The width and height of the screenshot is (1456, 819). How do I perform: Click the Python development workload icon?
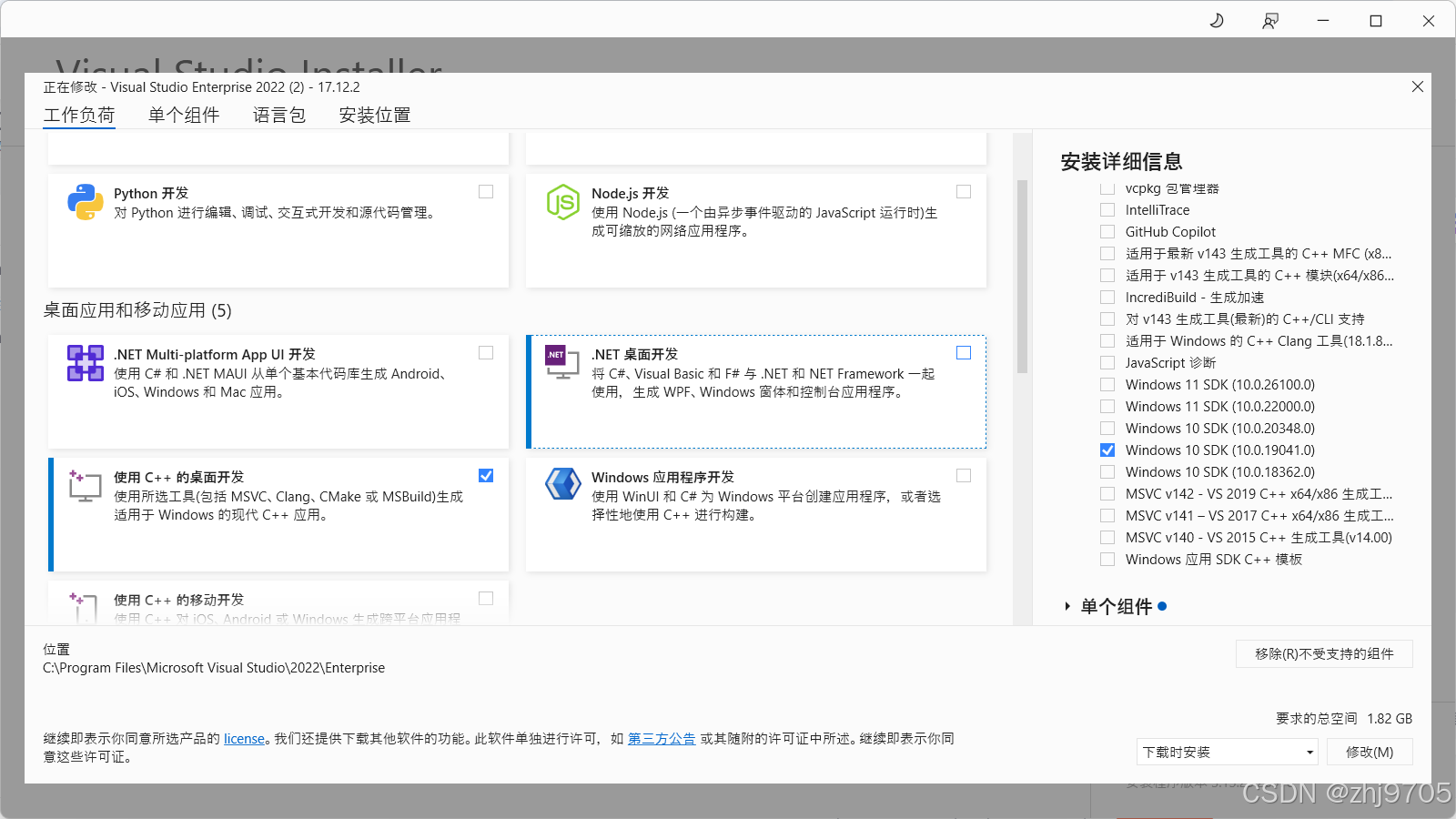(x=86, y=202)
